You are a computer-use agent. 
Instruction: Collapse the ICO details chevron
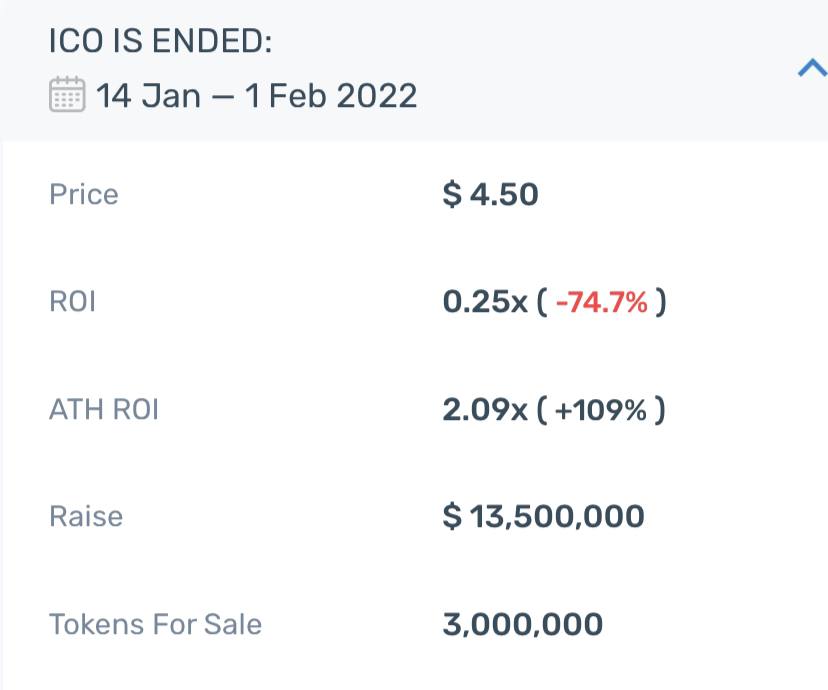coord(812,68)
